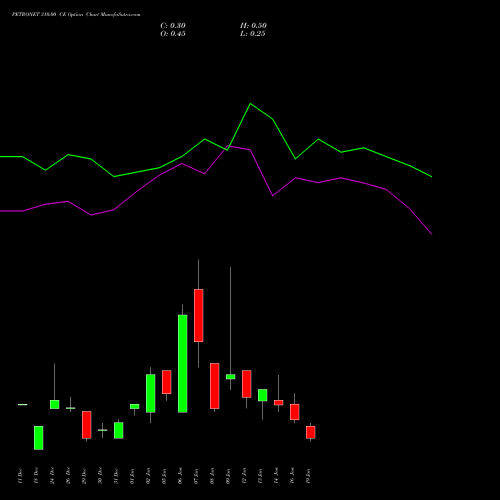Click the red candle above 16 Jan
This screenshot has height=500, width=500.
295,412
